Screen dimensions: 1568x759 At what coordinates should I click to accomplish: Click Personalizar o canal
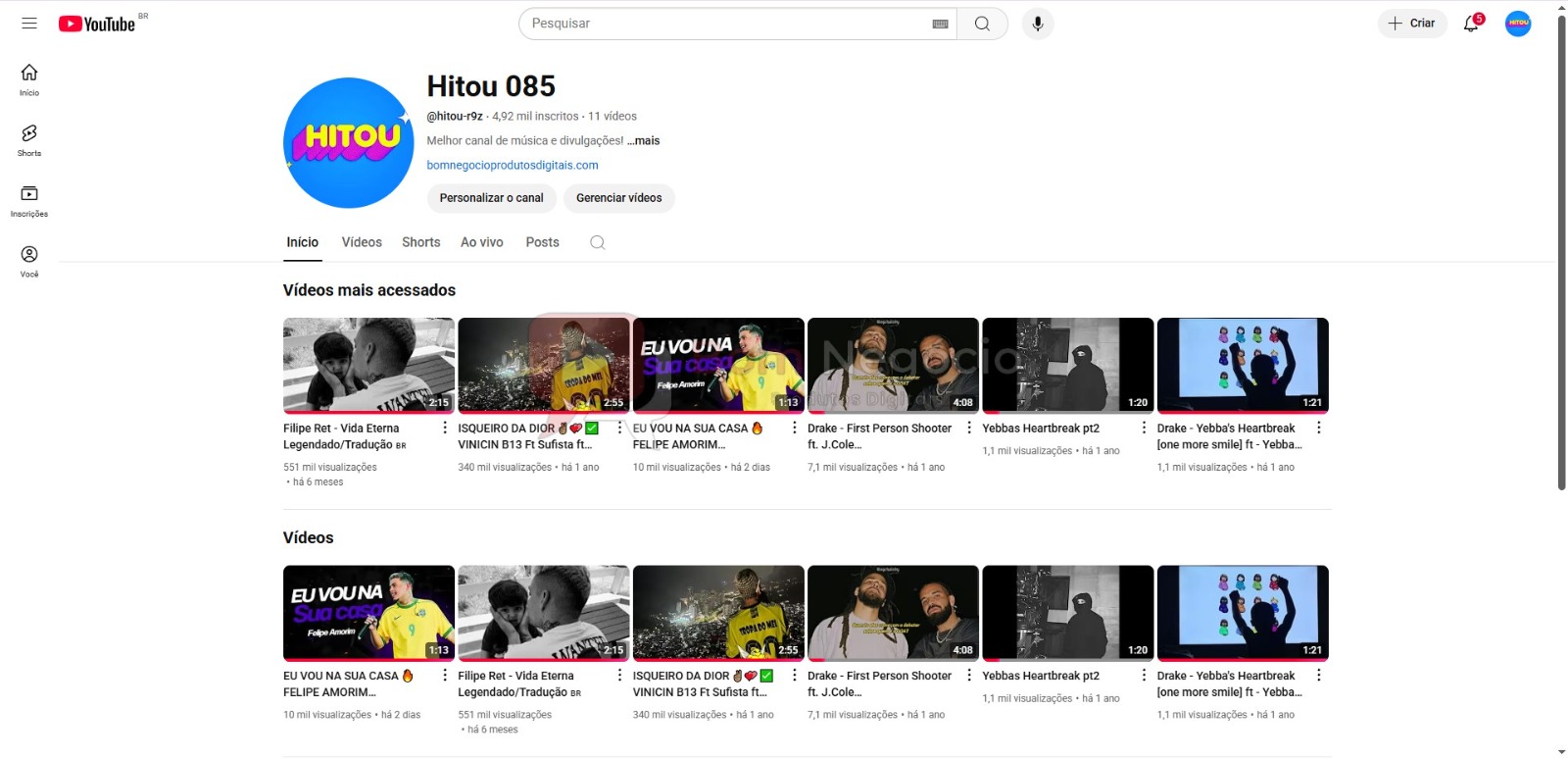[x=491, y=198]
